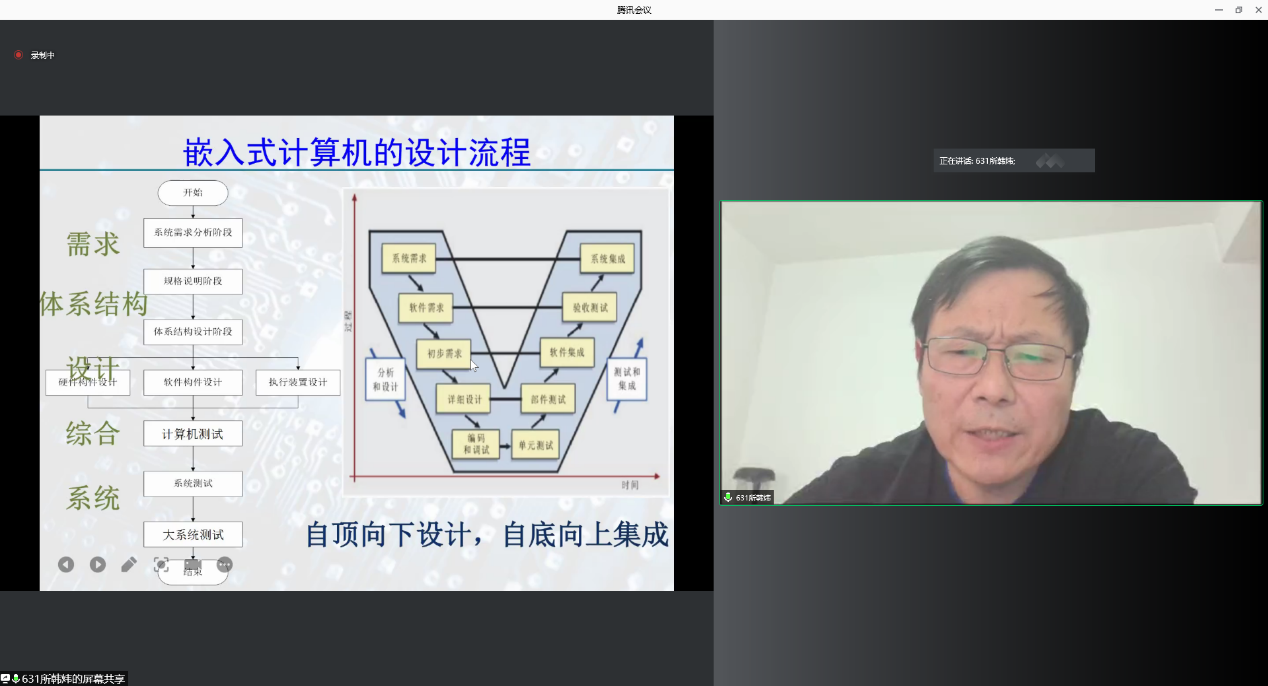Select the speaker's video thumbnail
The width and height of the screenshot is (1268, 686).
coord(990,352)
